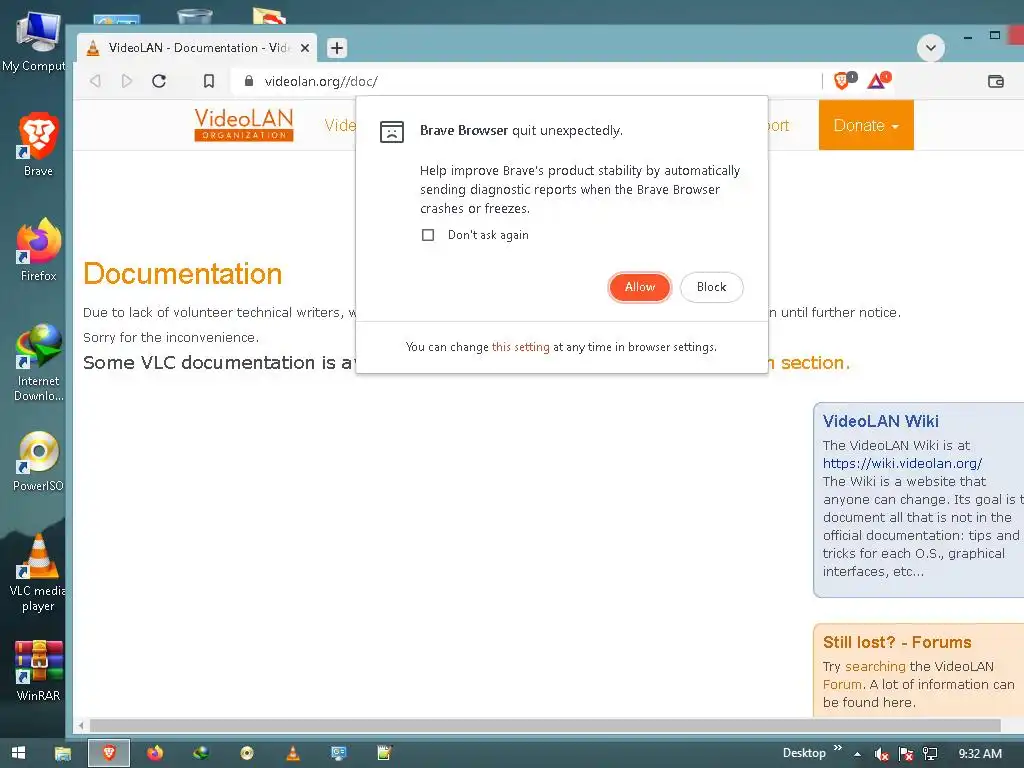Click the "VideoLAN Wiki" box heading
The width and height of the screenshot is (1024, 768).
coord(880,421)
